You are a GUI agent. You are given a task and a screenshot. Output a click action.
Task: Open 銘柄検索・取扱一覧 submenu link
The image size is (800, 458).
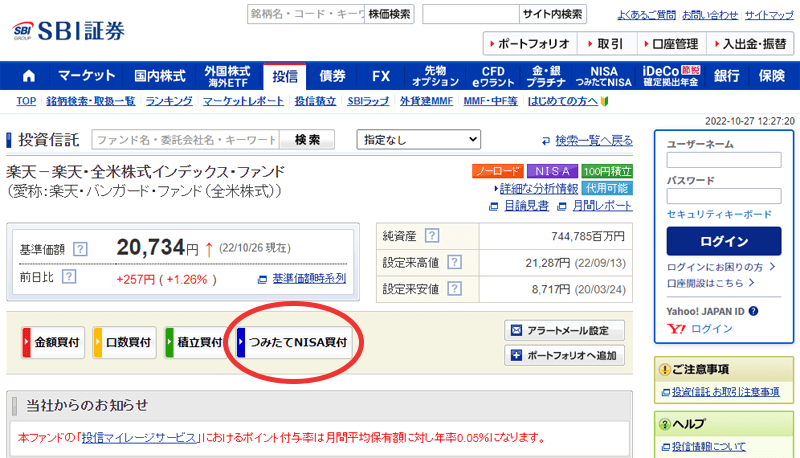click(x=90, y=101)
